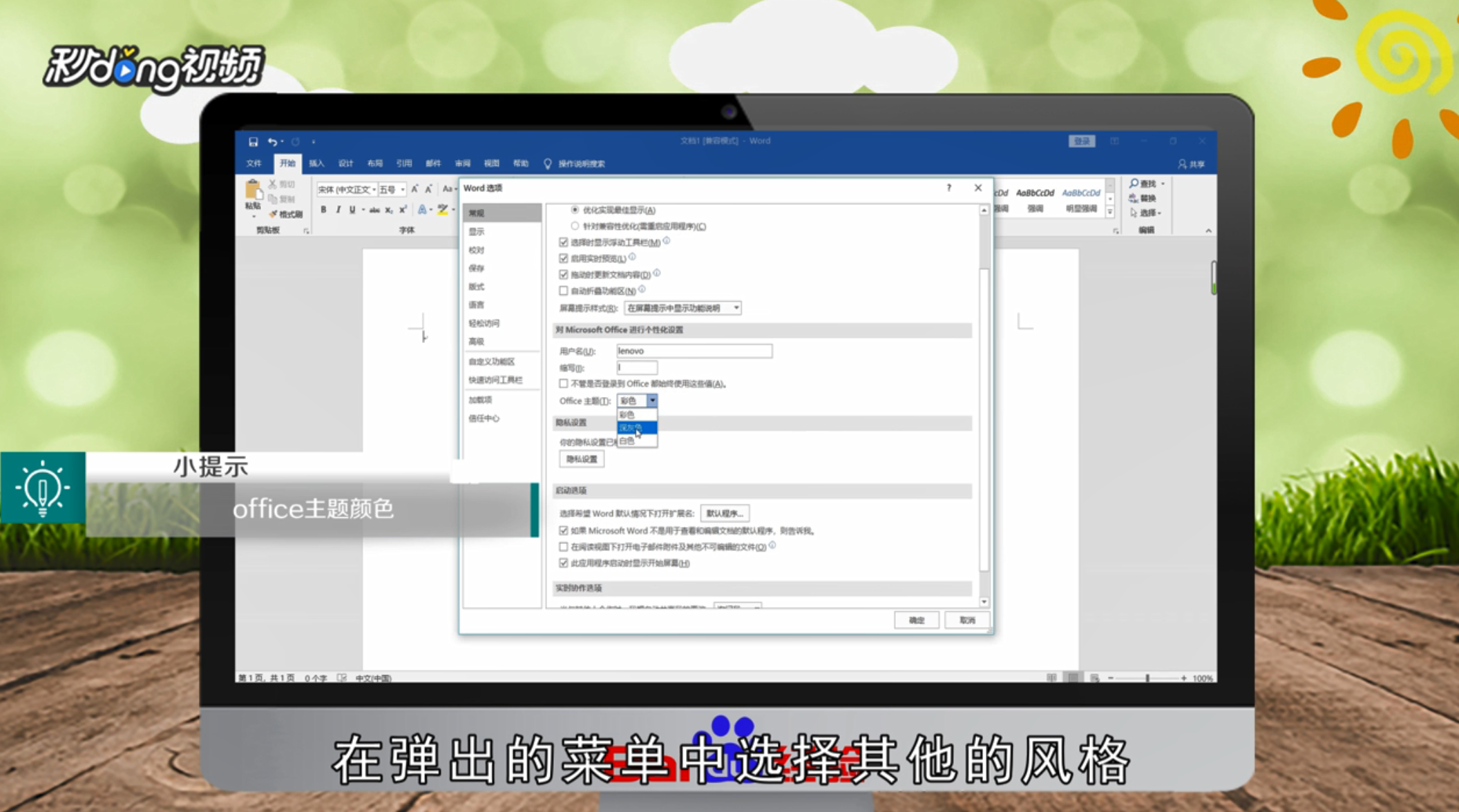This screenshot has height=812, width=1459.
Task: Click the Share (共享) person icon
Action: click(x=1182, y=164)
